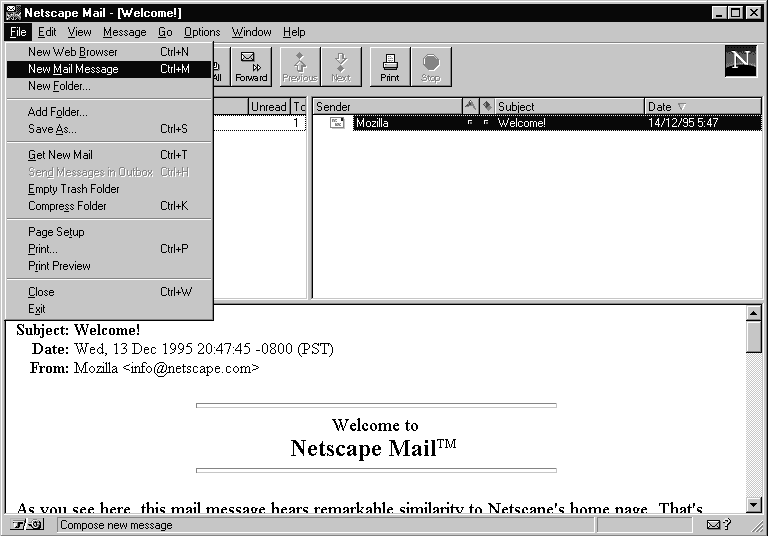Toggle read marker on Welcome! message
The height and width of the screenshot is (536, 768).
coord(486,122)
